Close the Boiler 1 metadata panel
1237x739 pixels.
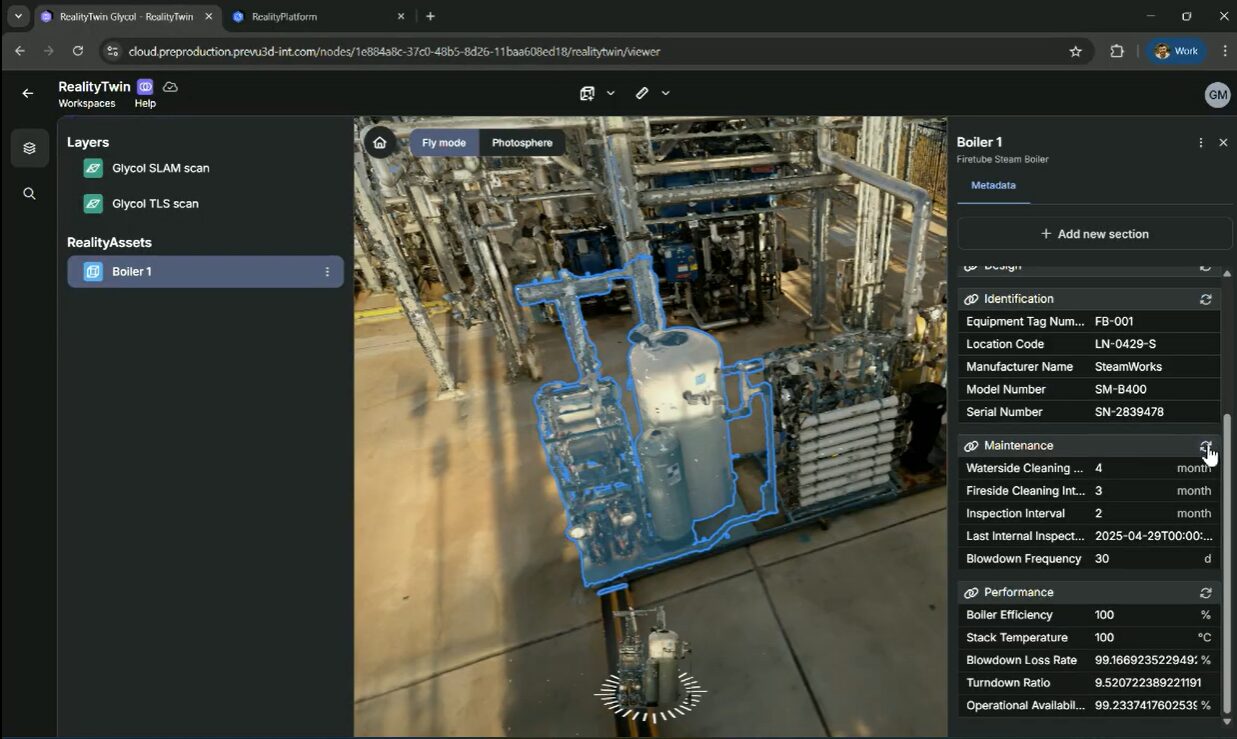pos(1223,143)
